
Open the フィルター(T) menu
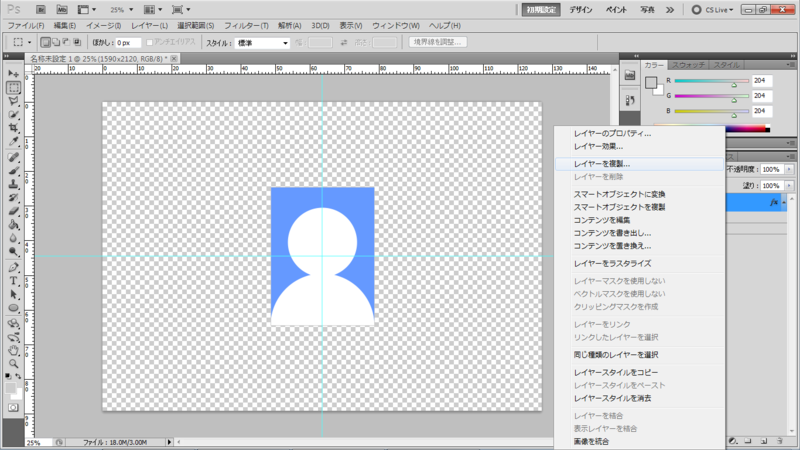point(246,26)
